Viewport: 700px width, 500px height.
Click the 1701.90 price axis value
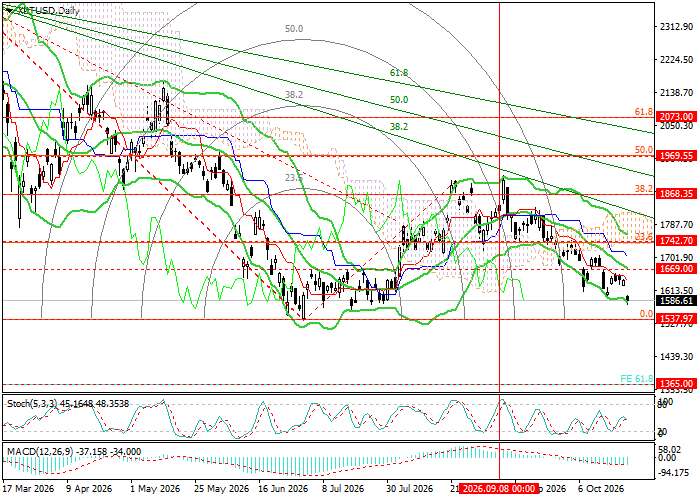click(x=676, y=258)
